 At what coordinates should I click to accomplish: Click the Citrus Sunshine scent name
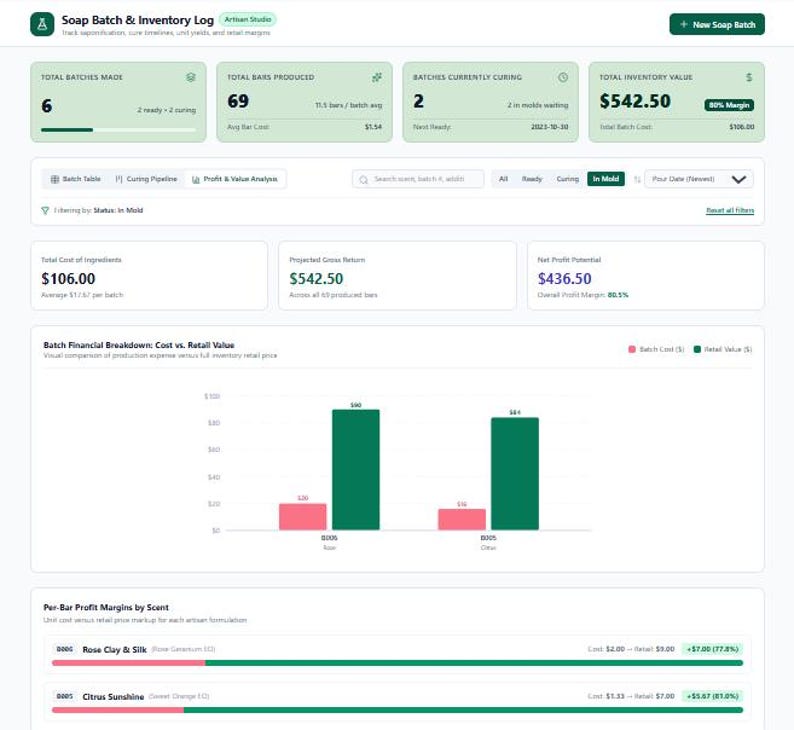[x=113, y=697]
